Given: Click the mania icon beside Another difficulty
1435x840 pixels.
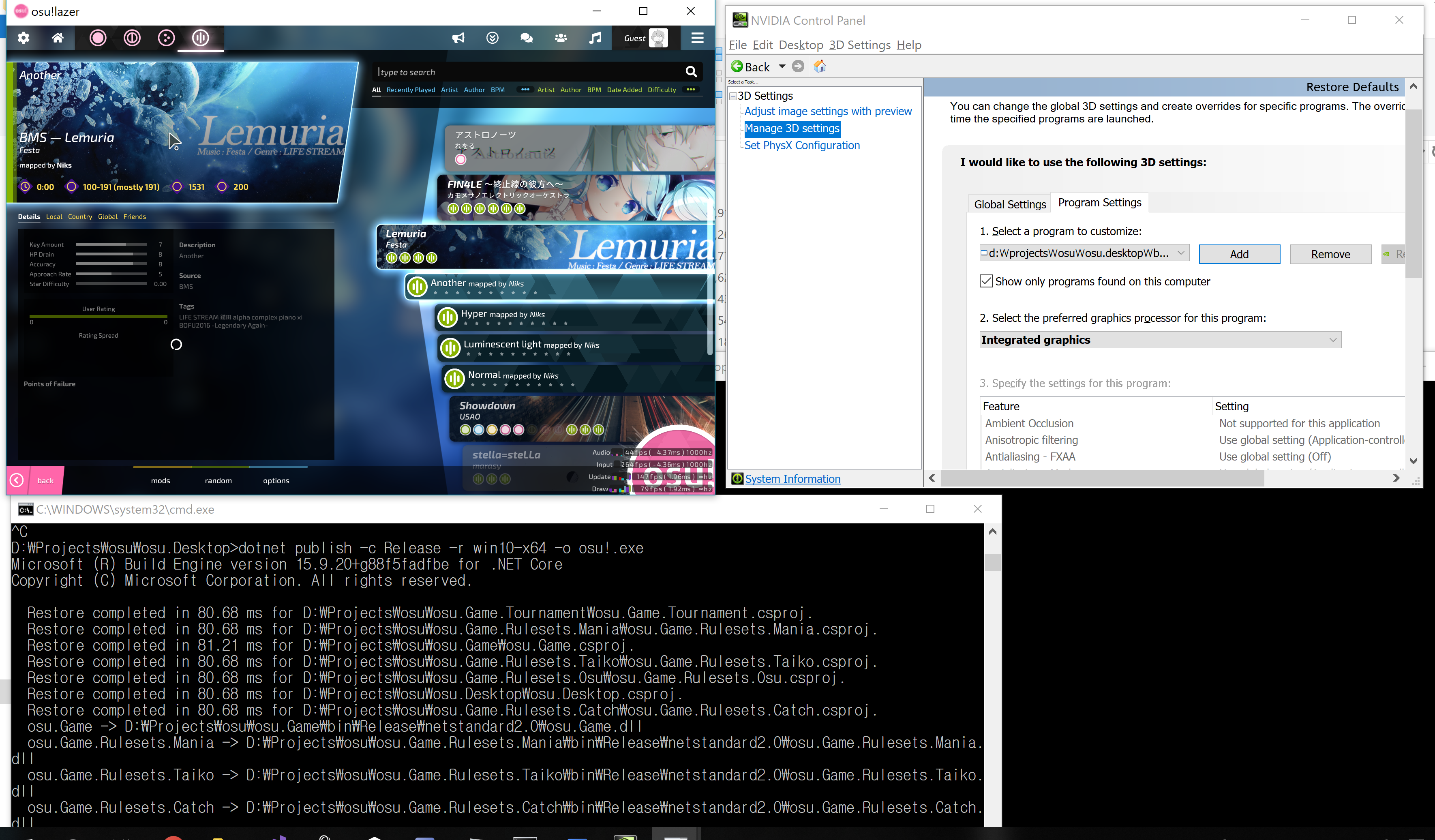Looking at the screenshot, I should pyautogui.click(x=418, y=287).
